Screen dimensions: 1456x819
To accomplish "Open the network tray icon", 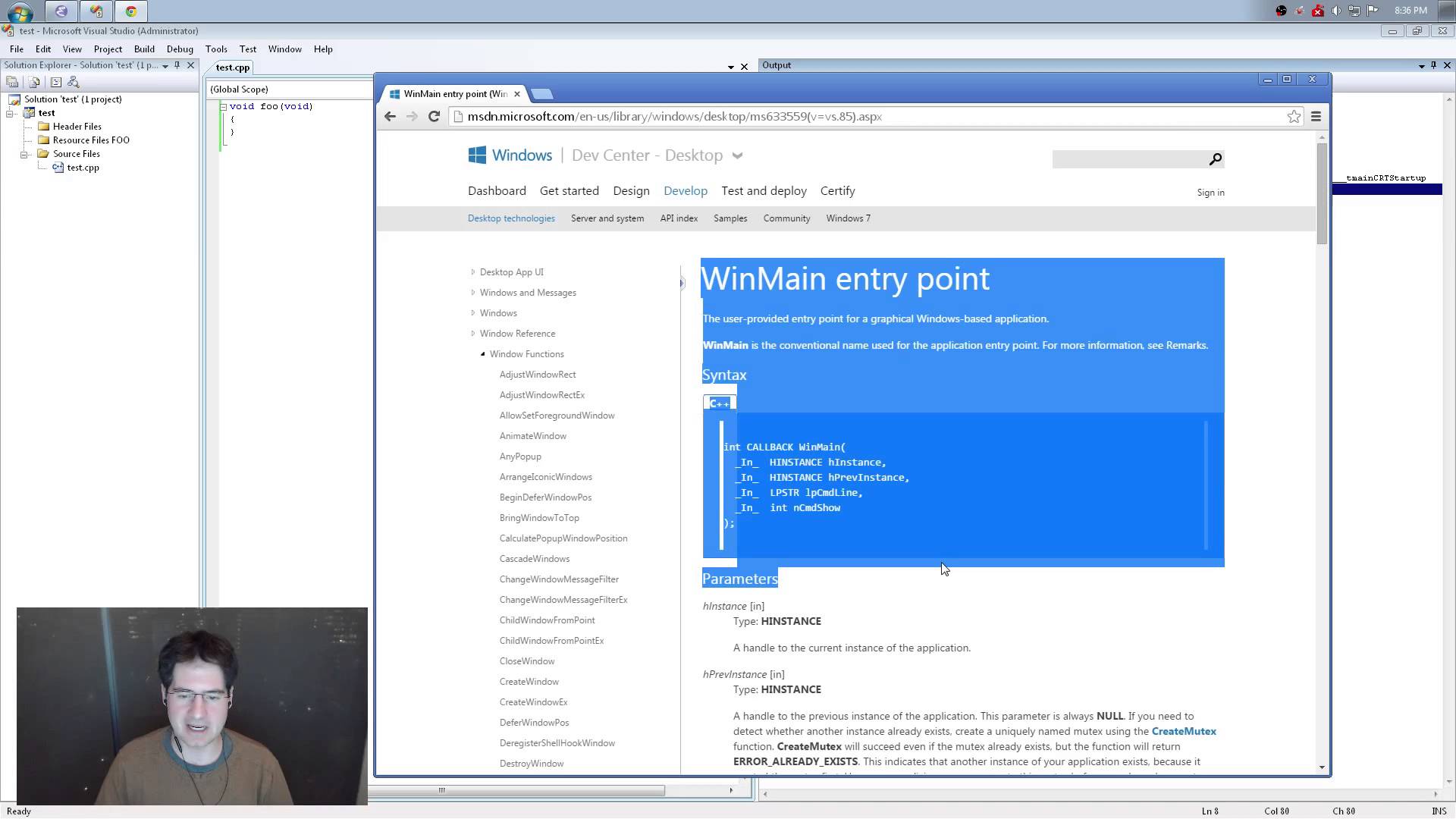I will [1354, 11].
